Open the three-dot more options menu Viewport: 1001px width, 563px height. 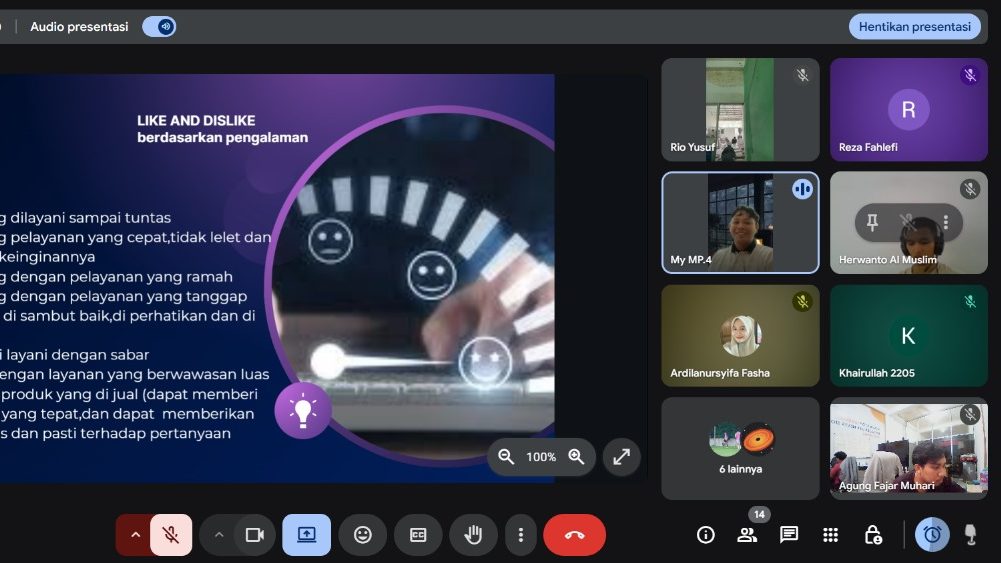click(x=520, y=535)
